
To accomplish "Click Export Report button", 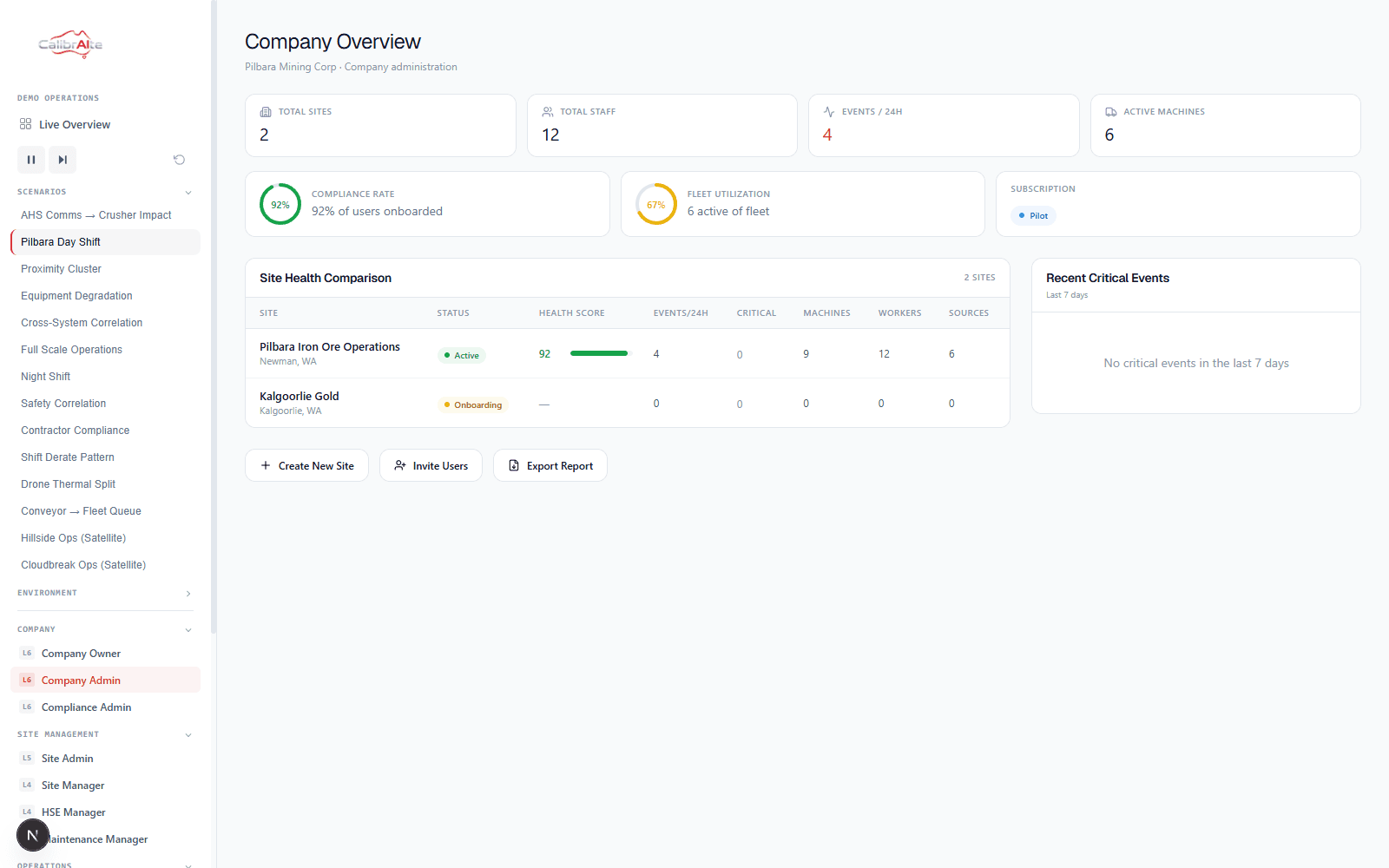I will click(x=550, y=465).
